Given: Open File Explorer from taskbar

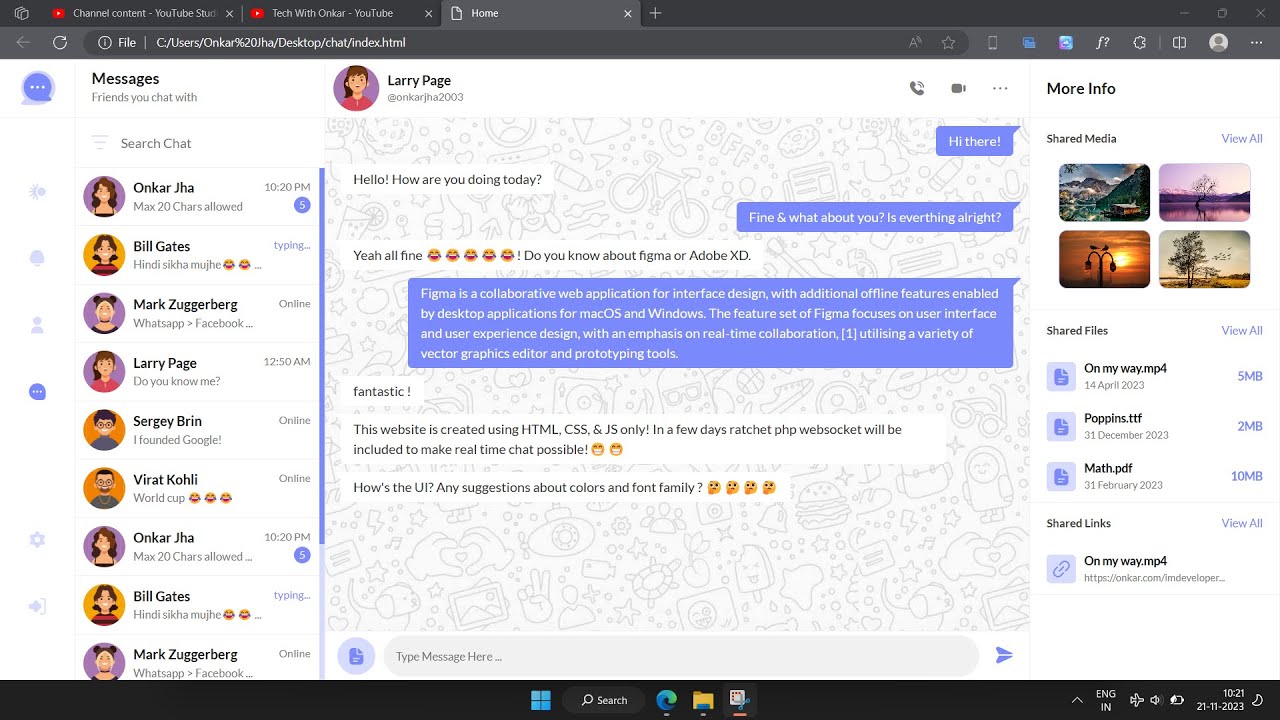Looking at the screenshot, I should pos(702,699).
